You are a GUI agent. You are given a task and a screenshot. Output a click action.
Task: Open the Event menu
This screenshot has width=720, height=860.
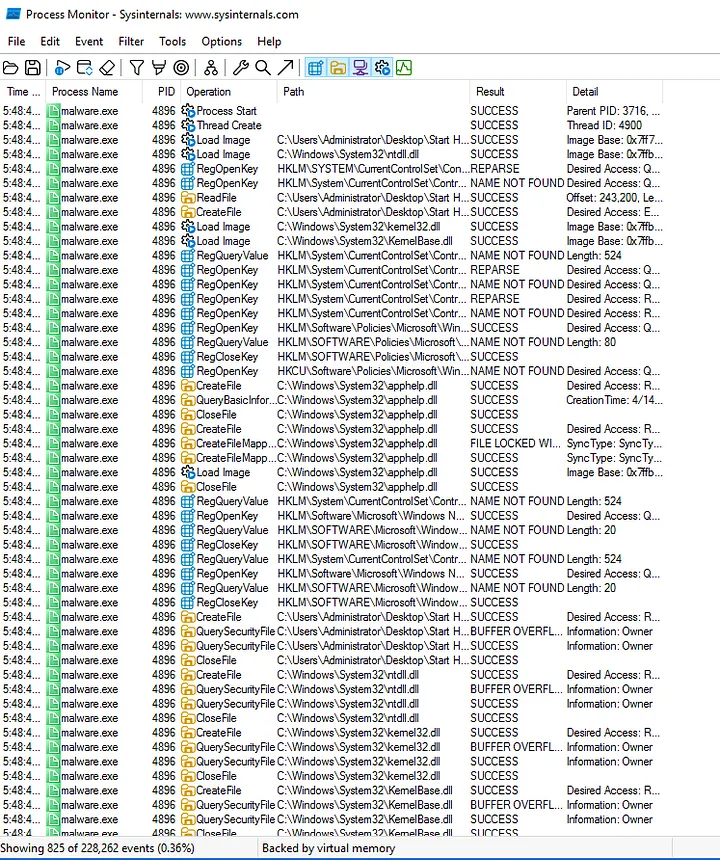89,42
